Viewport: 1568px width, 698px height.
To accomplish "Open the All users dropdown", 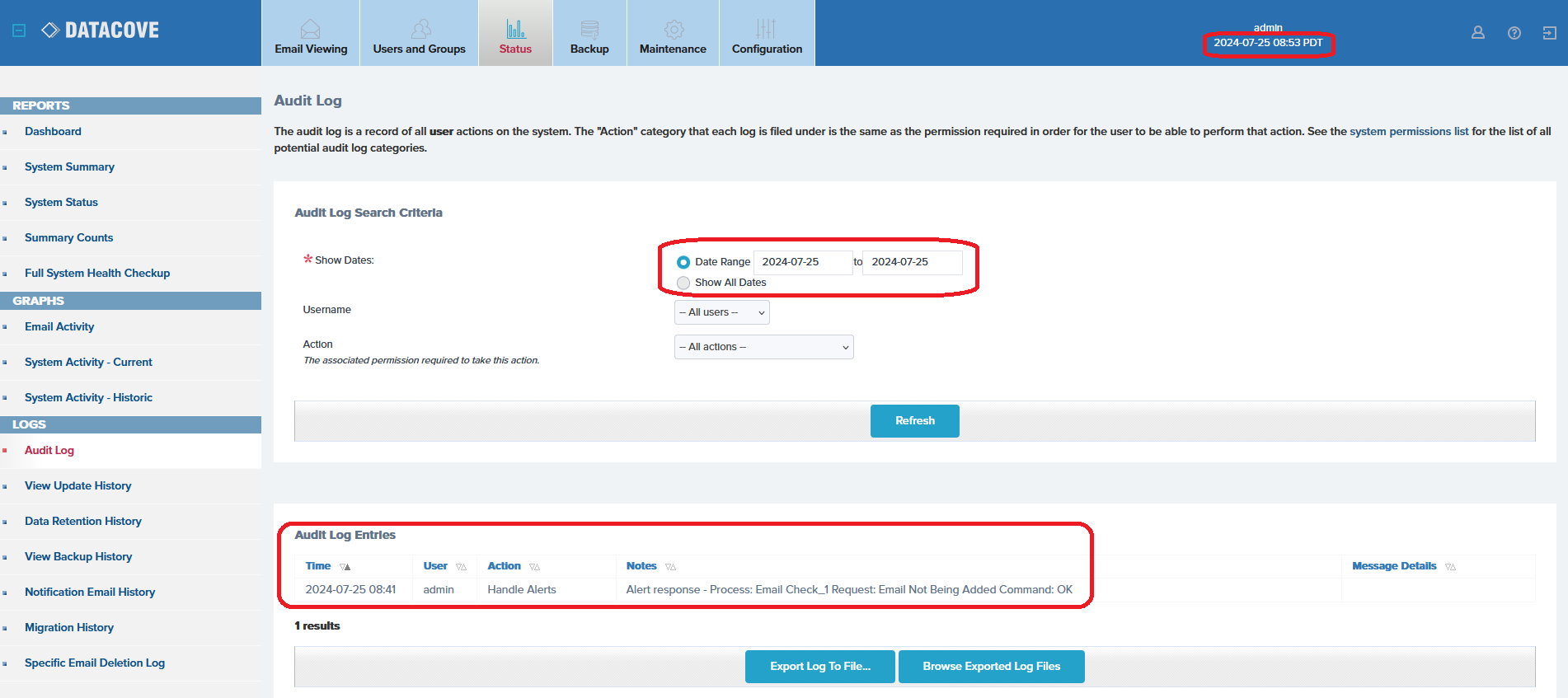I will pyautogui.click(x=721, y=312).
